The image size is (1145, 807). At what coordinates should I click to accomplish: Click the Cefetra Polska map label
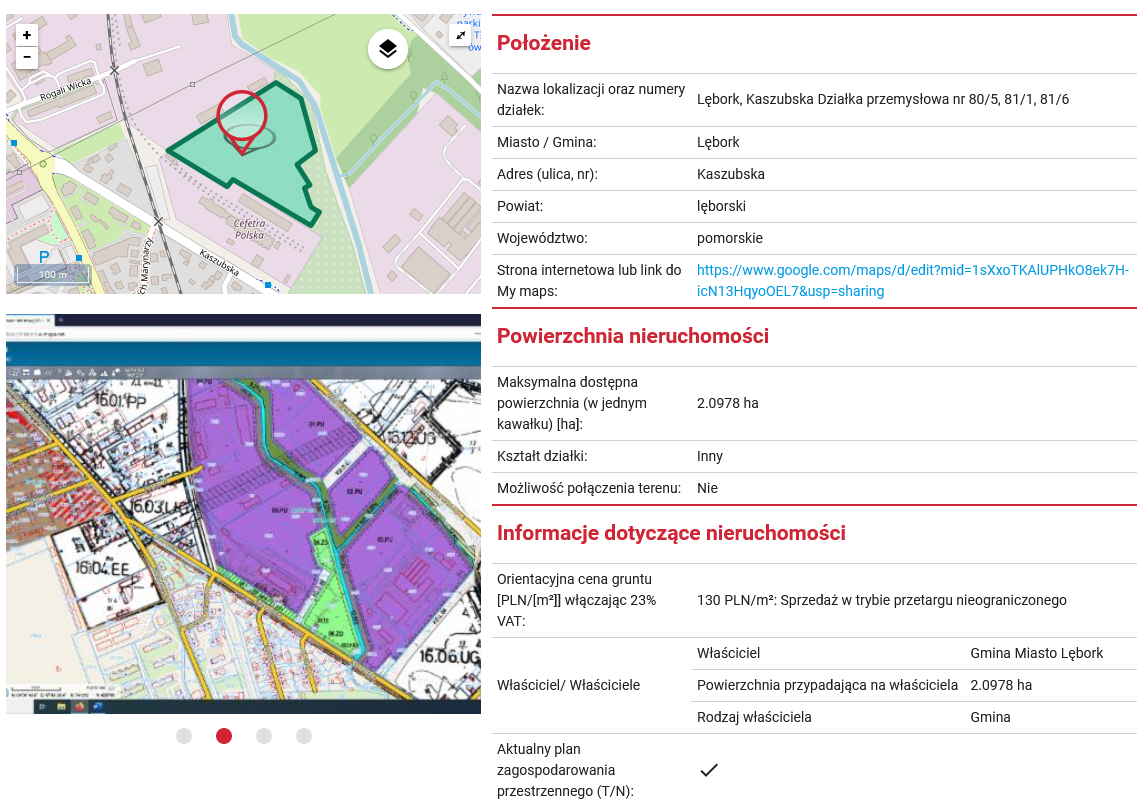[x=249, y=229]
